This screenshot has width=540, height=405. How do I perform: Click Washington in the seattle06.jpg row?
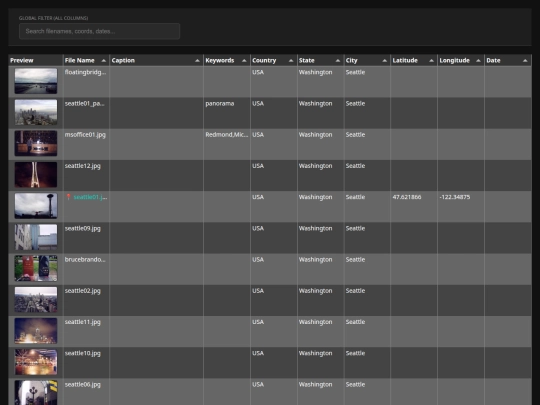tap(315, 385)
